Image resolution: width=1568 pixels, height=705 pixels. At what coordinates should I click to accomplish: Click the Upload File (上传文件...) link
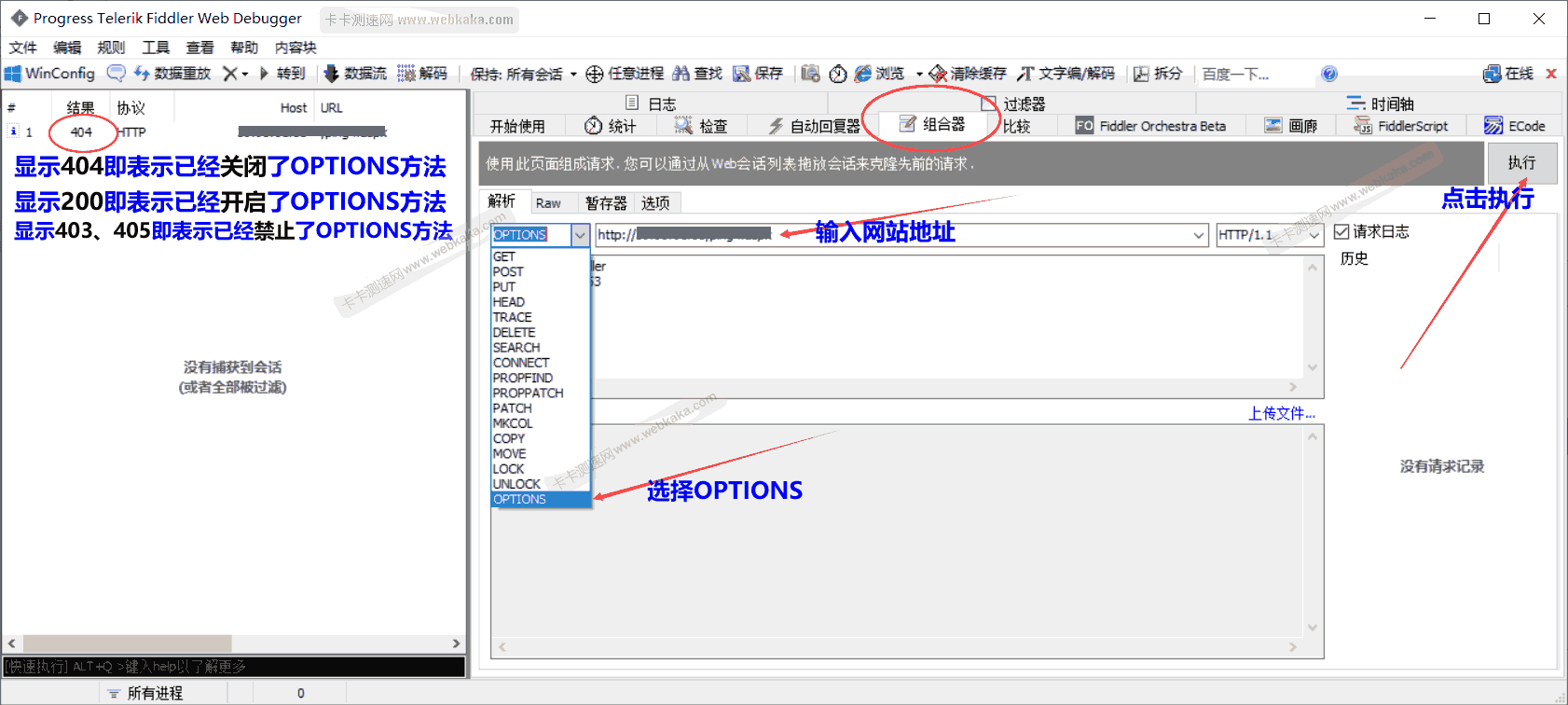1282,414
